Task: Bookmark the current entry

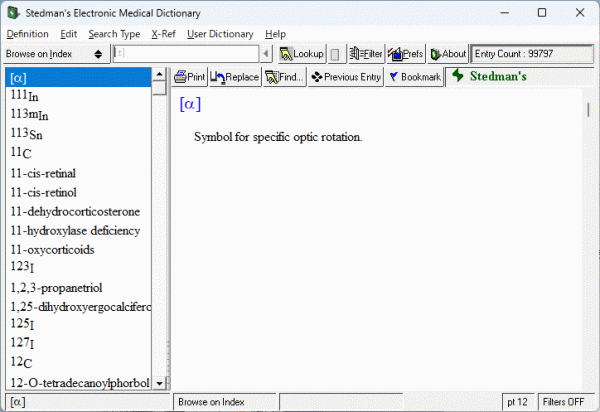Action: (415, 77)
